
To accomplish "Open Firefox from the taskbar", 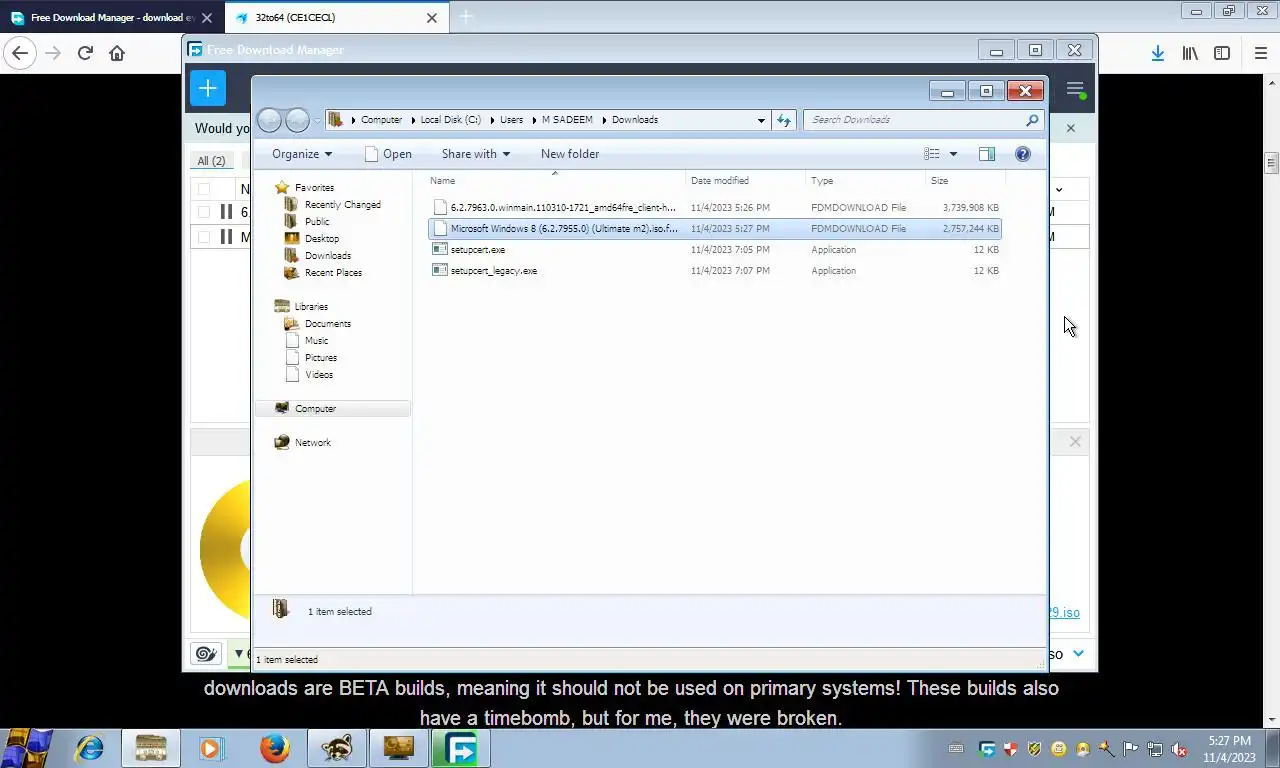I will 274,748.
